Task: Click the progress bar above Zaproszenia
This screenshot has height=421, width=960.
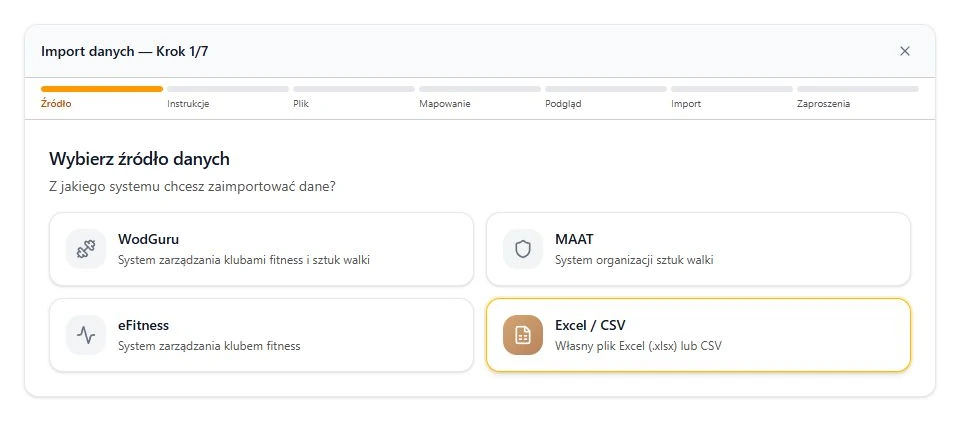Action: coord(858,89)
